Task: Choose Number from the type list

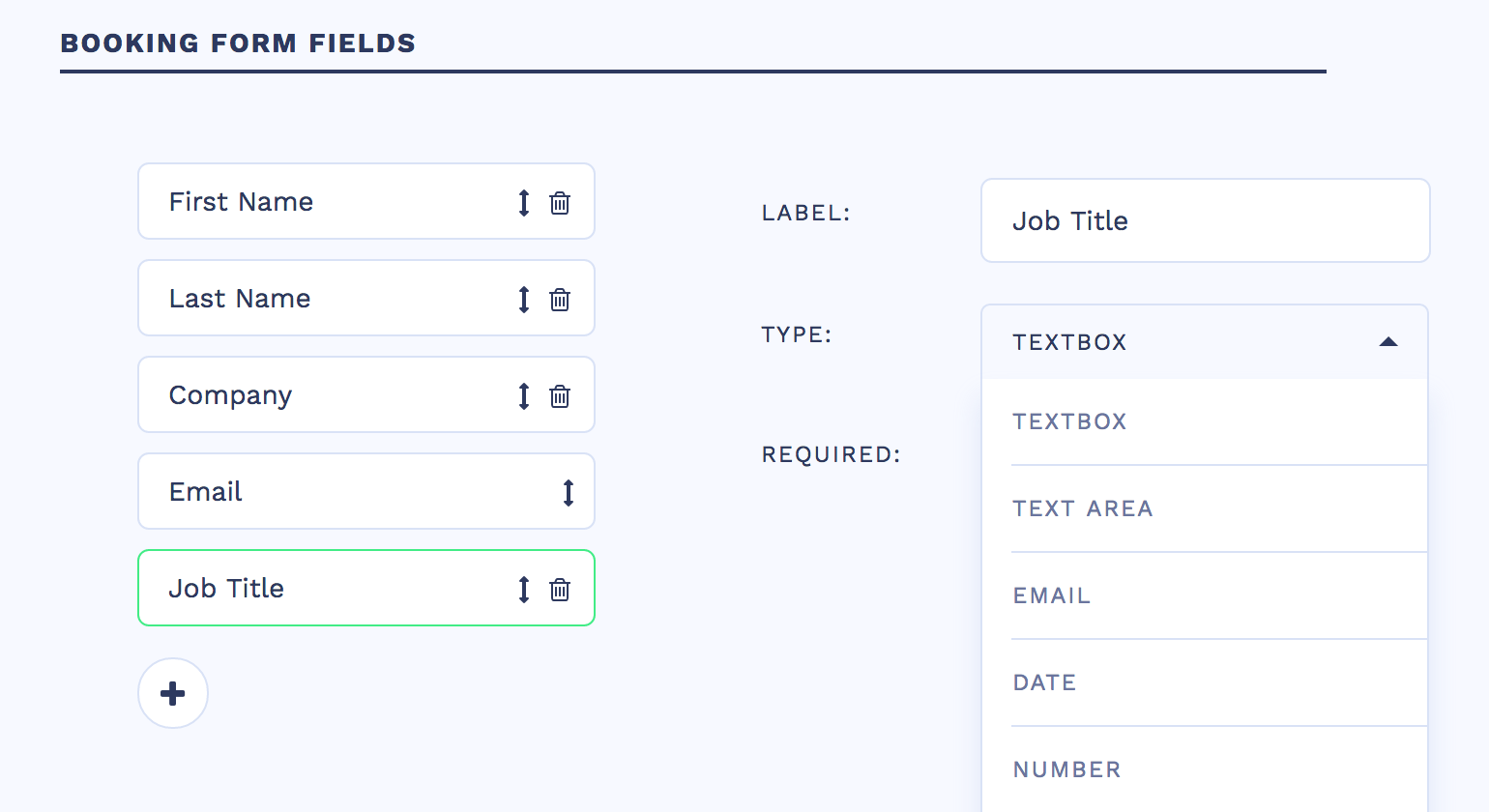Action: pos(1066,769)
